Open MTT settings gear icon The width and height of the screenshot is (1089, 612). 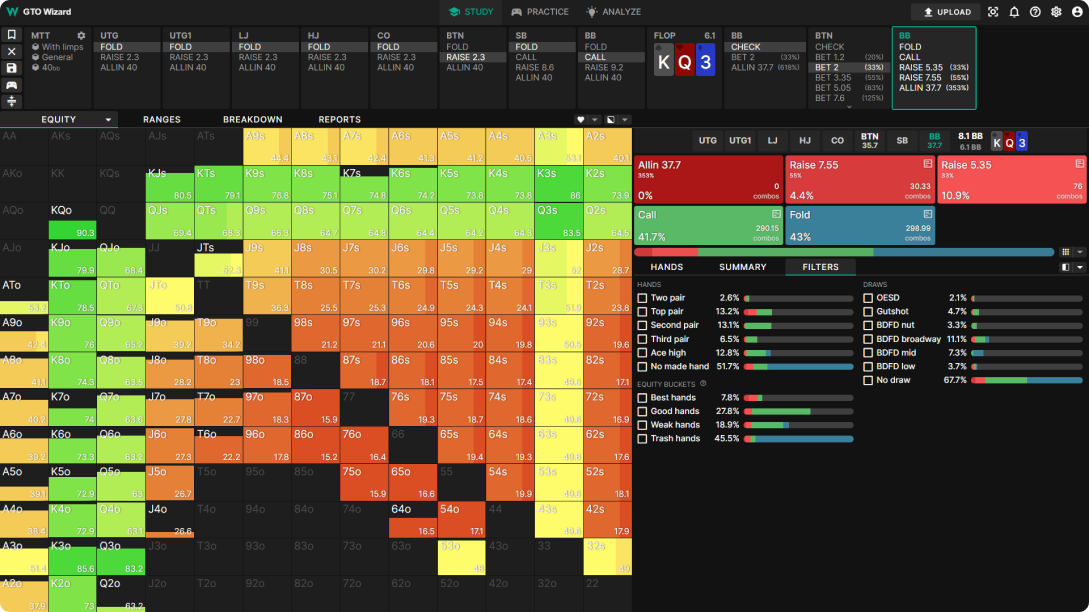pos(81,35)
